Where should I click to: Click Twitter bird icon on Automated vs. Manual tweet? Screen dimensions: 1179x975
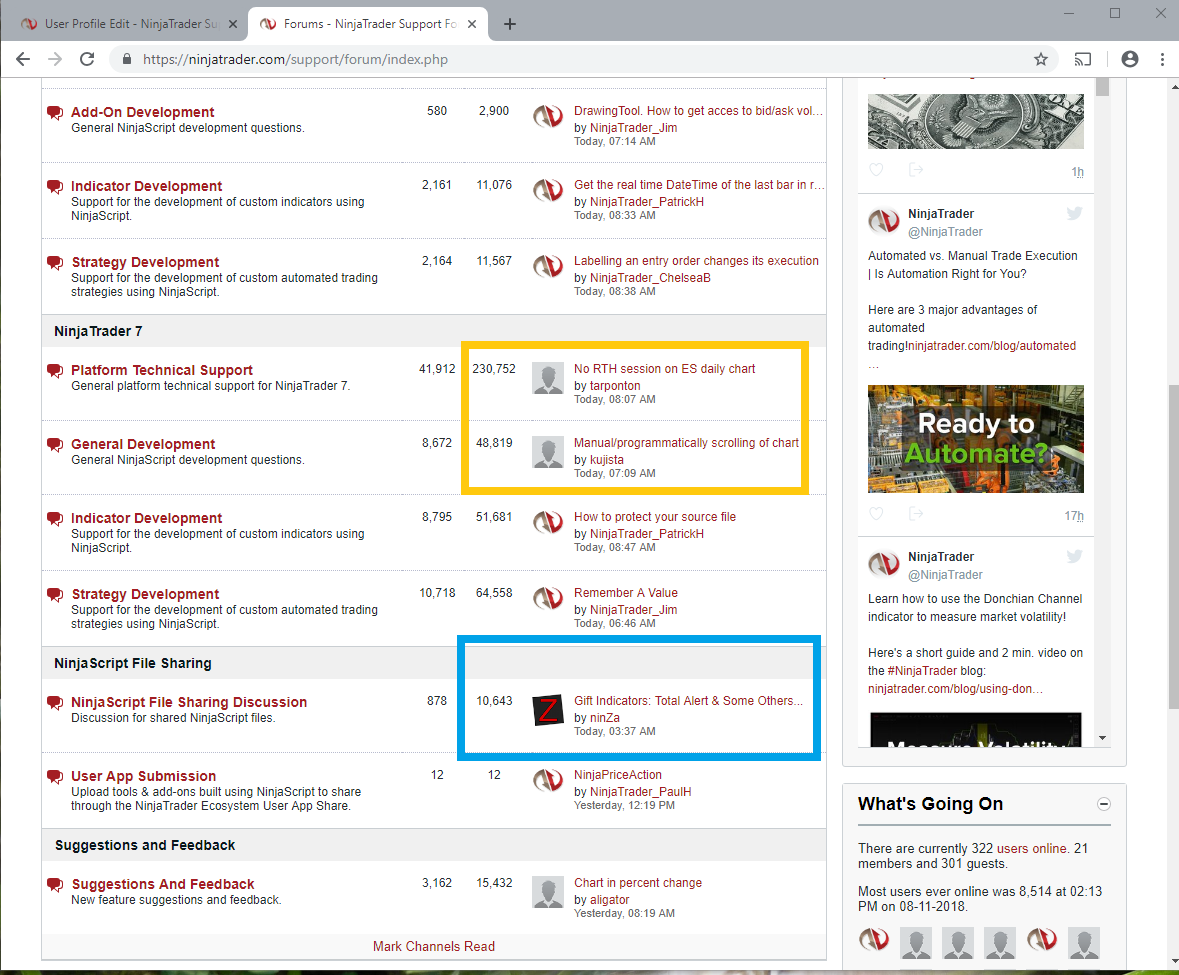1074,213
